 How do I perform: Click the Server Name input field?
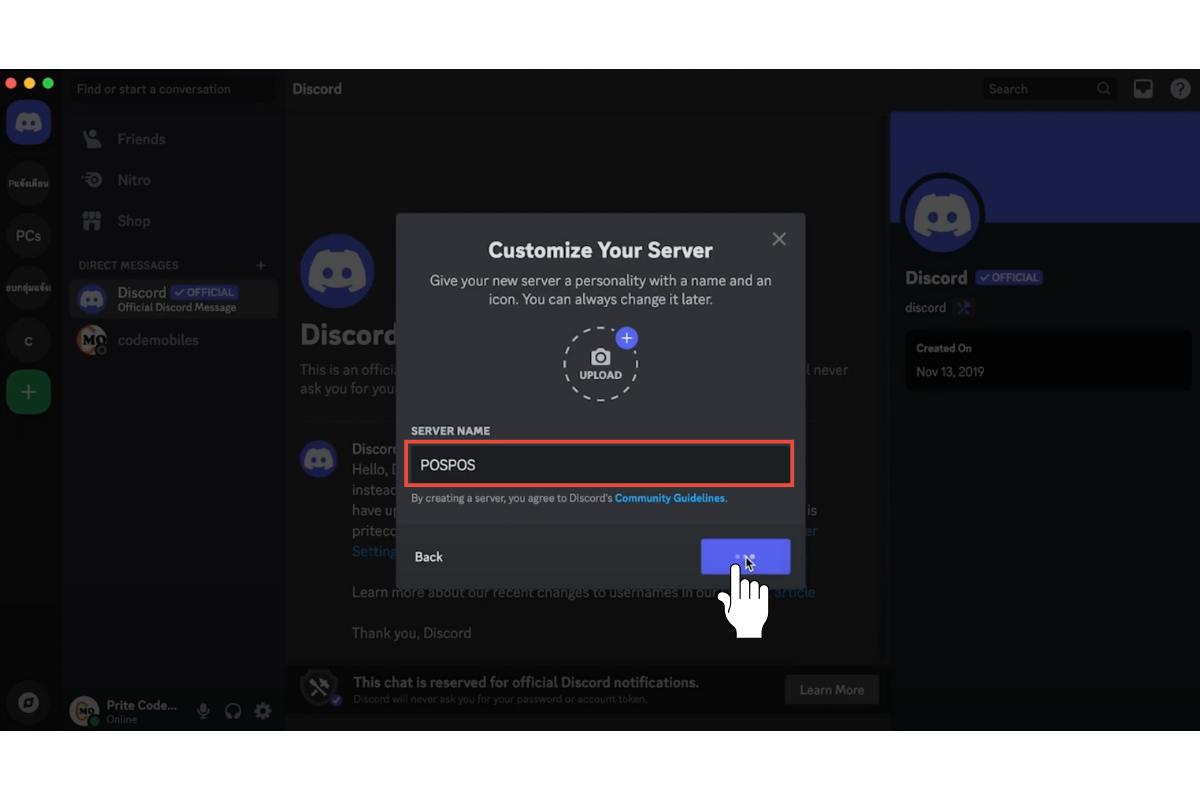[x=600, y=465]
